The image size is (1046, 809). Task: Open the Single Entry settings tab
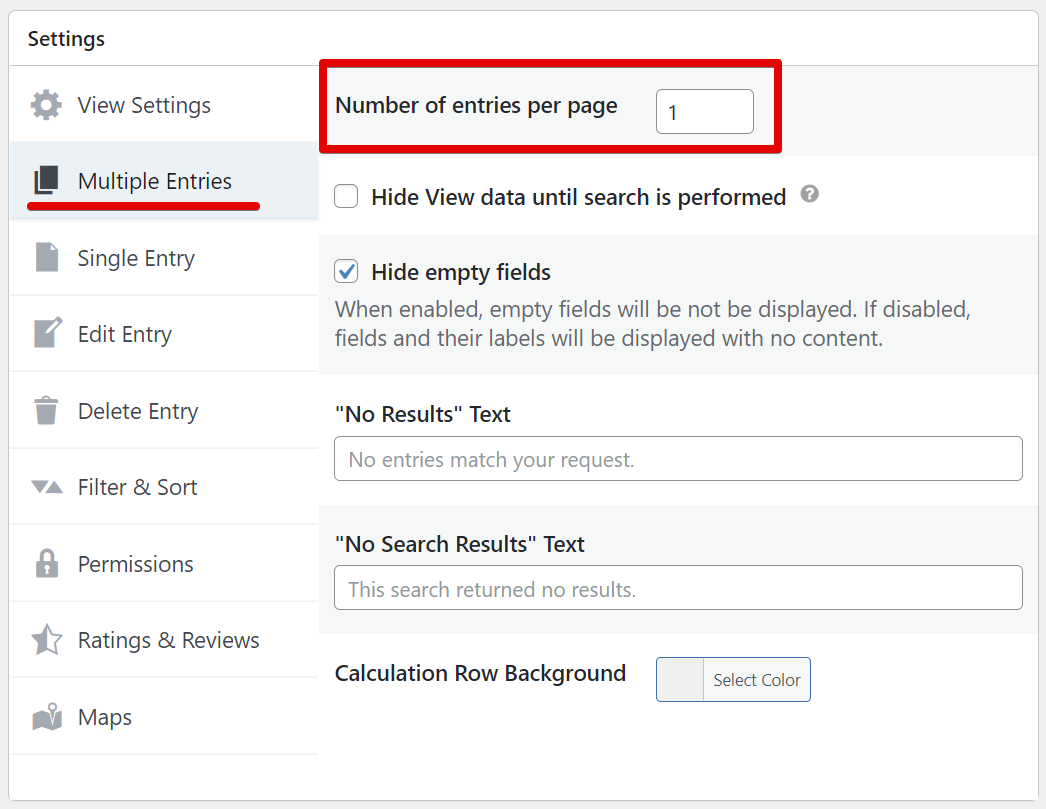coord(136,258)
